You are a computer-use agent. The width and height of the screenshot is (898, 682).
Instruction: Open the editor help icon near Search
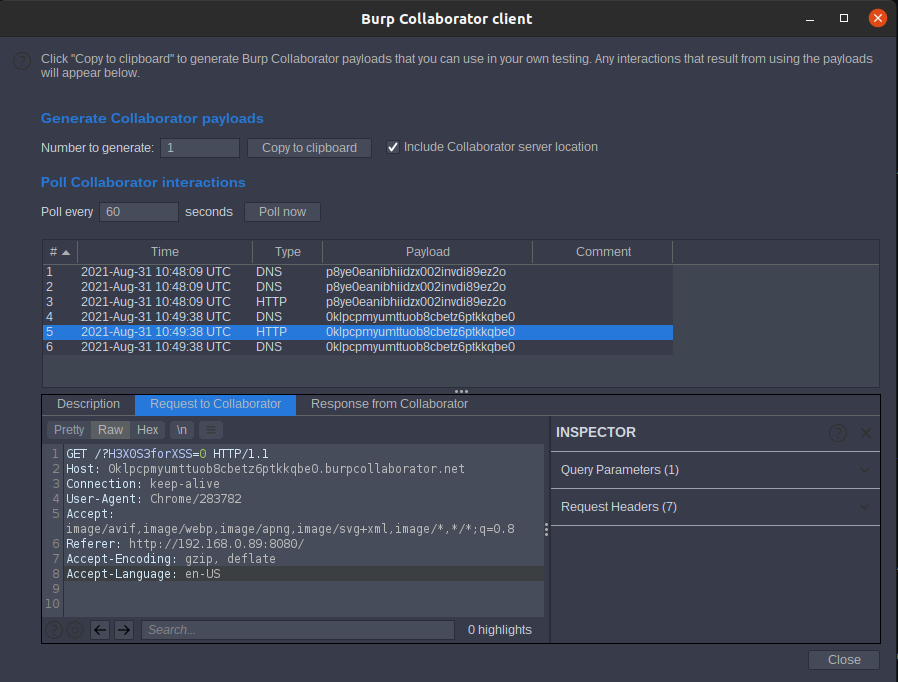tap(54, 630)
